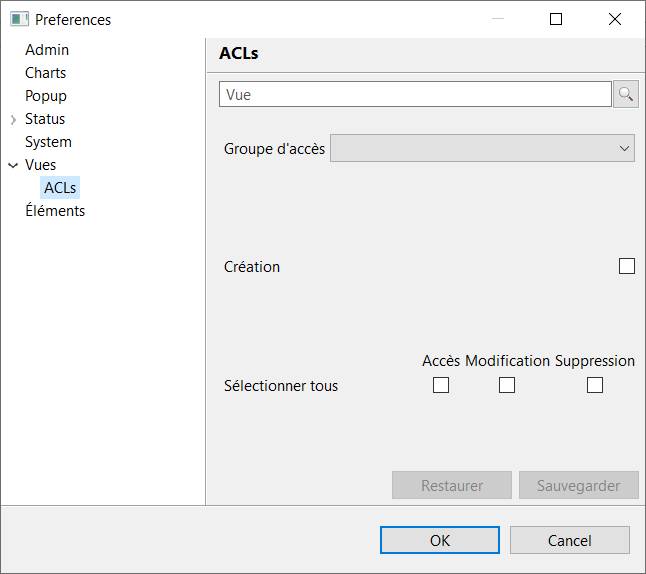The image size is (646, 574).
Task: Click the Preferences window title icon
Action: point(19,19)
